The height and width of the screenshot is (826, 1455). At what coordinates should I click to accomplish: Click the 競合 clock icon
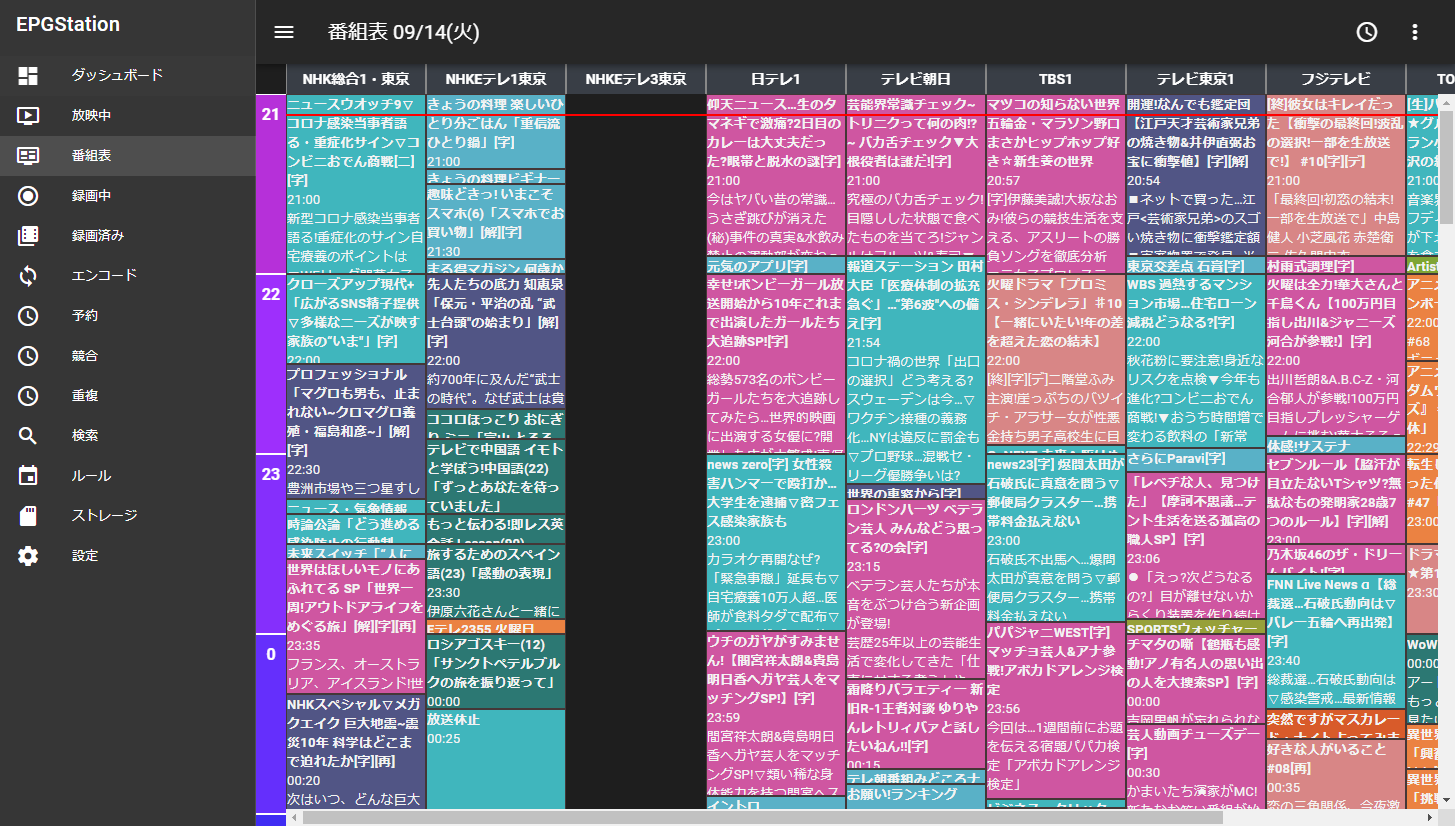(28, 355)
